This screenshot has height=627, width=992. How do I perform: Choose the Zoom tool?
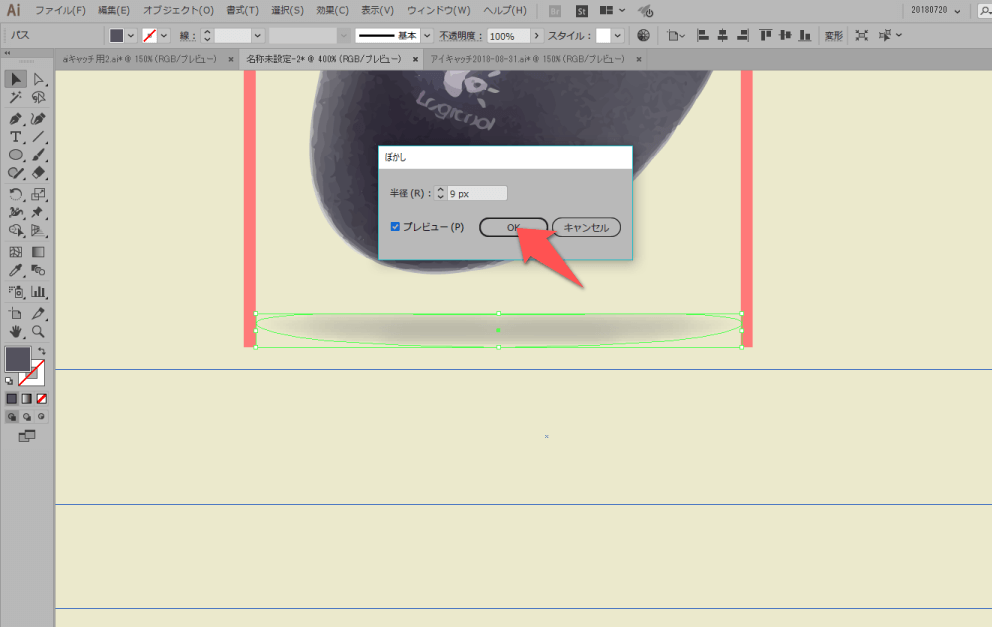pyautogui.click(x=39, y=332)
